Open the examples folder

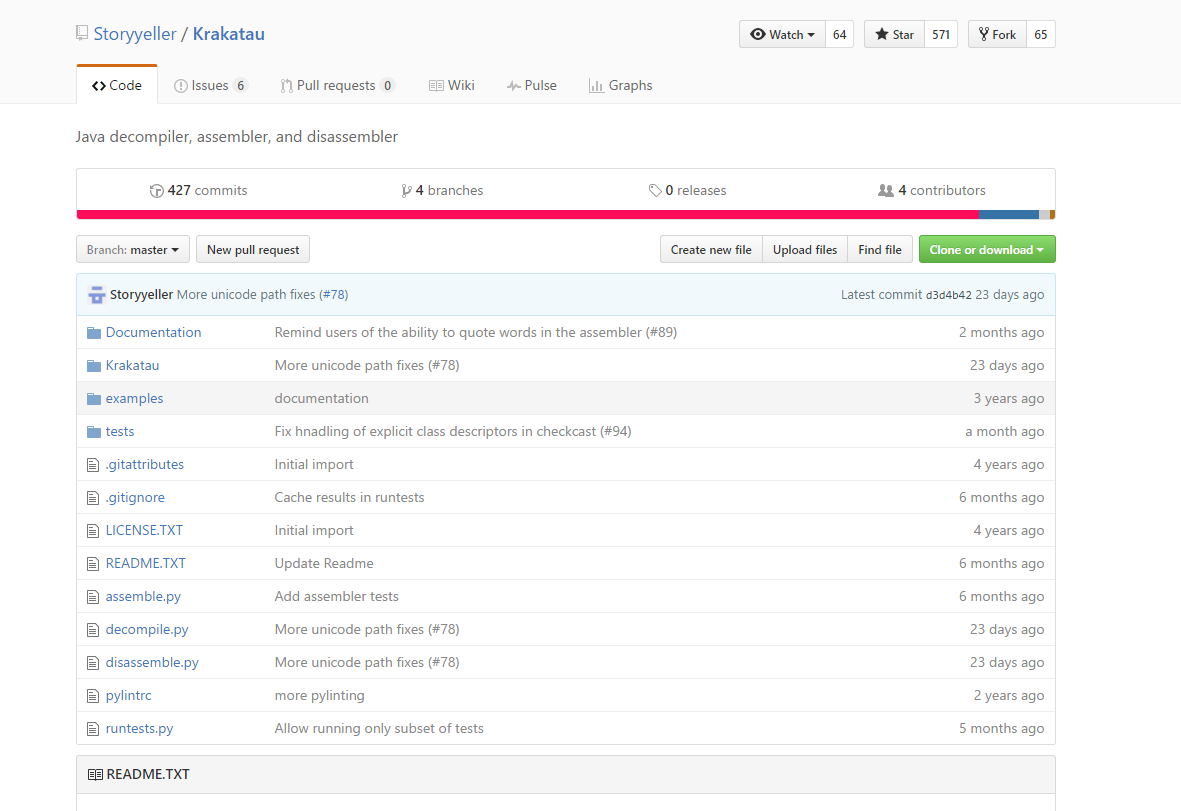click(x=134, y=398)
